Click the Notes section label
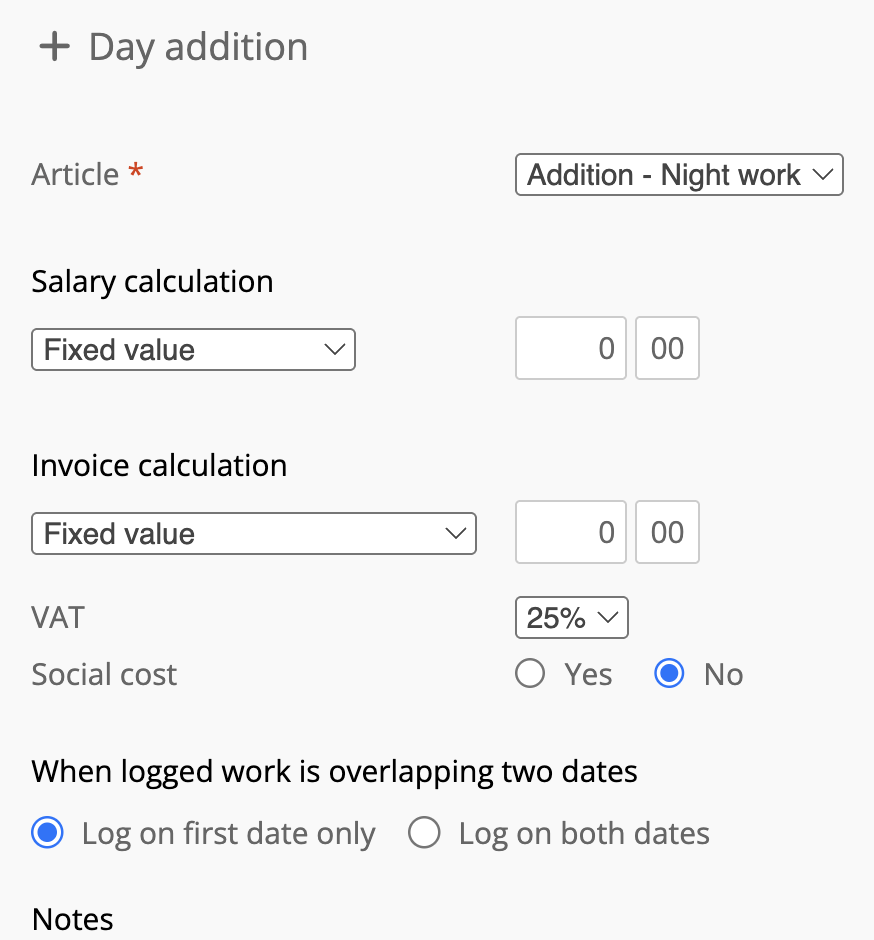The height and width of the screenshot is (940, 874). [73, 919]
